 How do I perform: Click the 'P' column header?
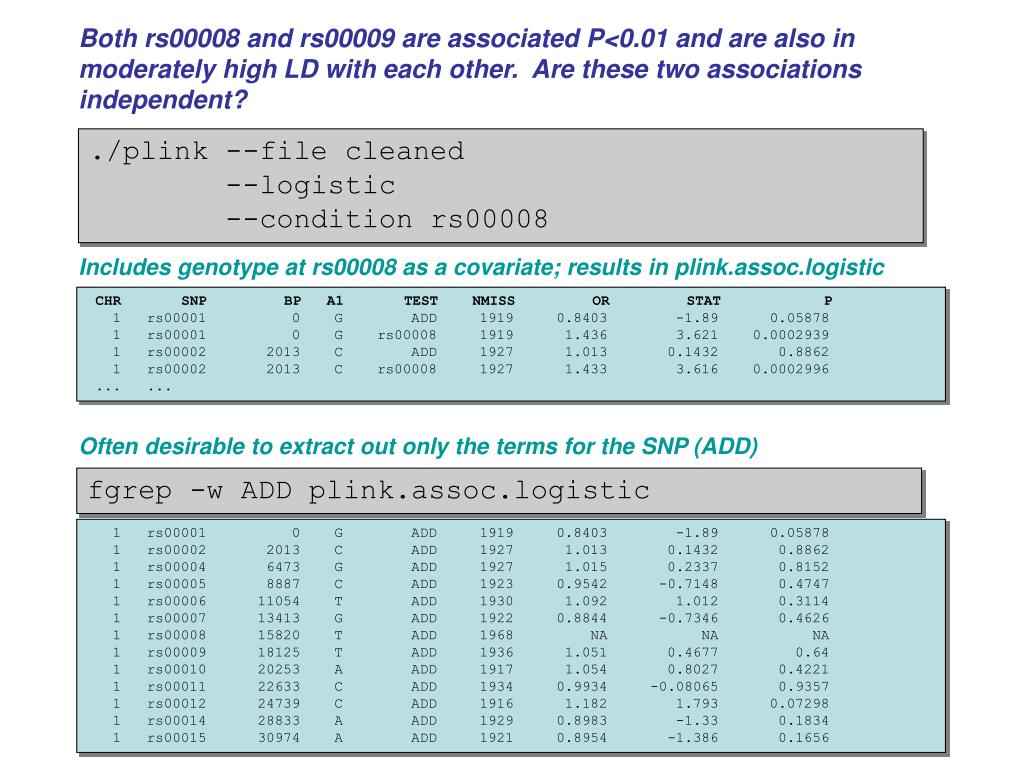click(827, 301)
